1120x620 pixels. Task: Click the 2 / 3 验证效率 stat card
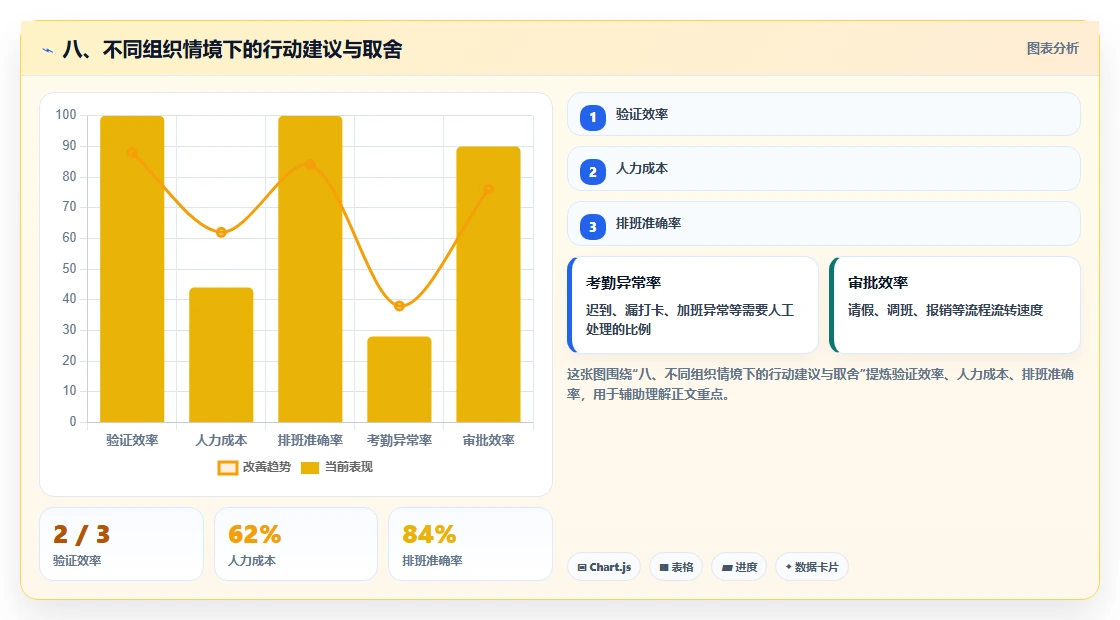coord(121,544)
